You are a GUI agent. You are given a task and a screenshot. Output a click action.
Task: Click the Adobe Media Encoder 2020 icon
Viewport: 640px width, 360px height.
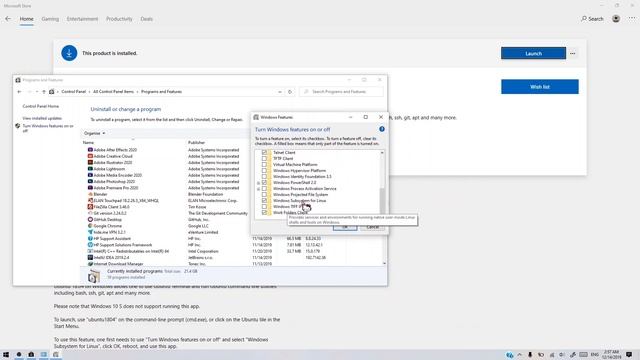pyautogui.click(x=90, y=175)
